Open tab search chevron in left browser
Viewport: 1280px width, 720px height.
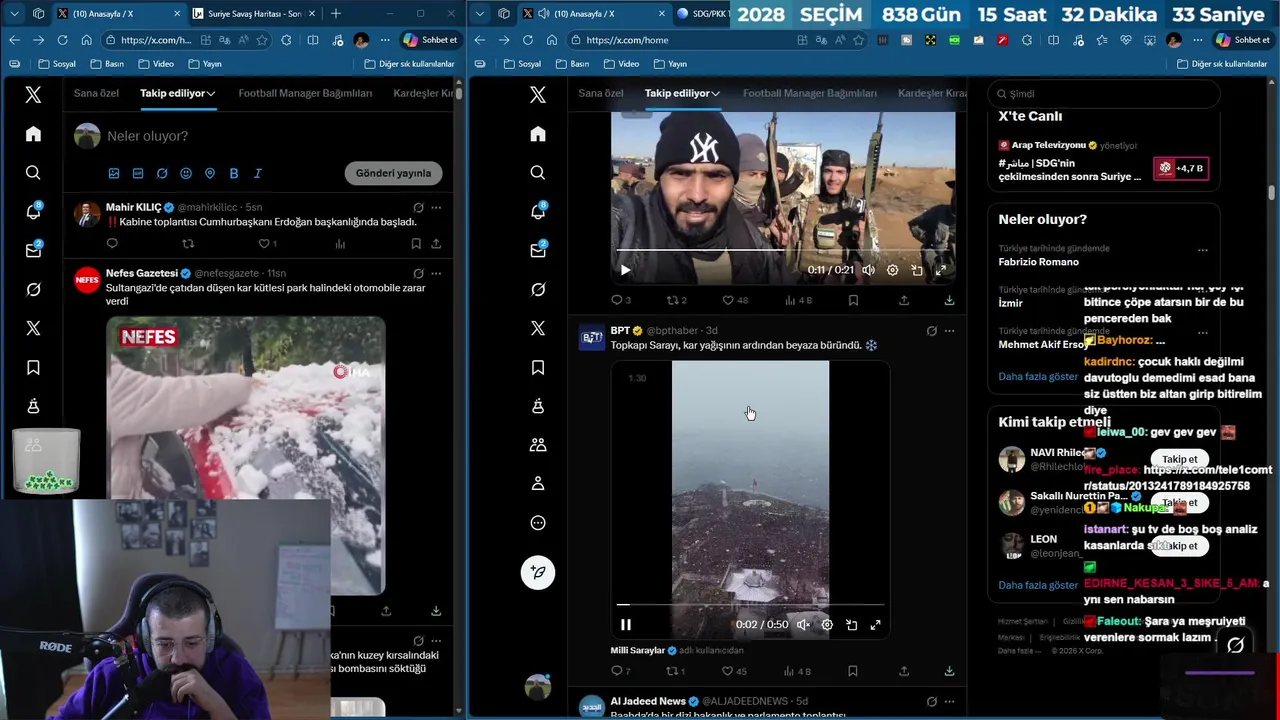(x=13, y=13)
